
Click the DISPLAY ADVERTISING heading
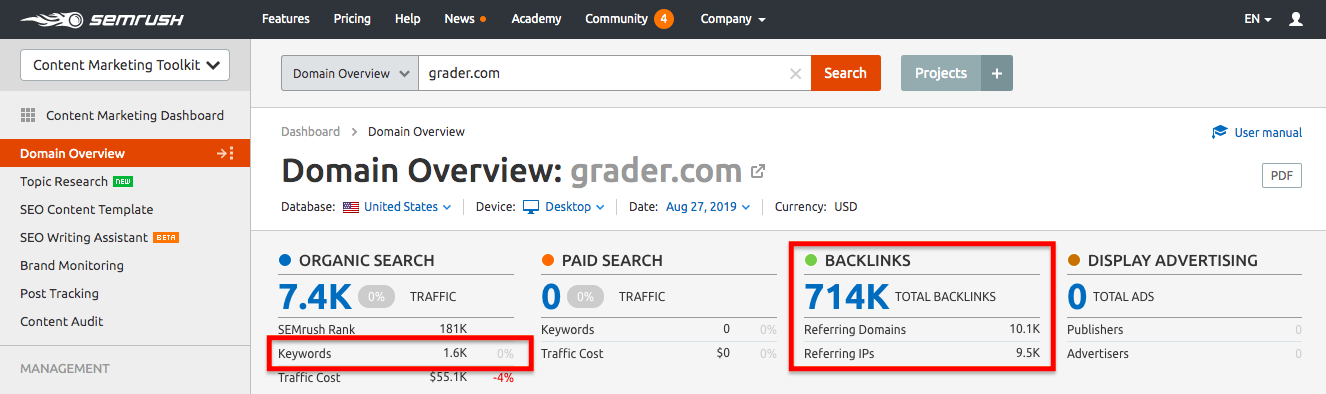(x=1173, y=260)
